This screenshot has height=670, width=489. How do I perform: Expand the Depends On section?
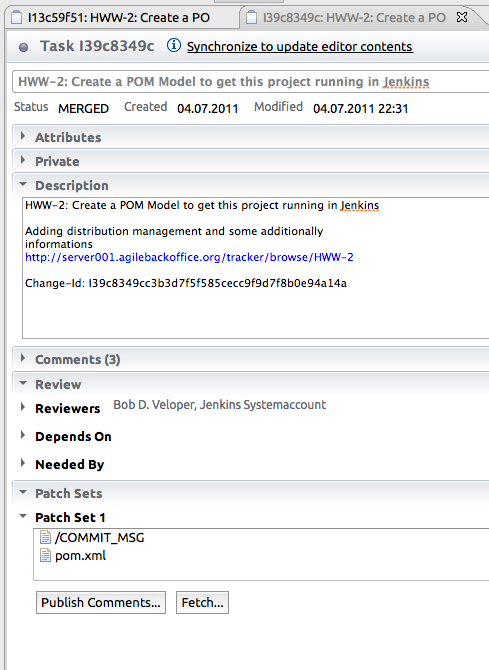tap(23, 435)
